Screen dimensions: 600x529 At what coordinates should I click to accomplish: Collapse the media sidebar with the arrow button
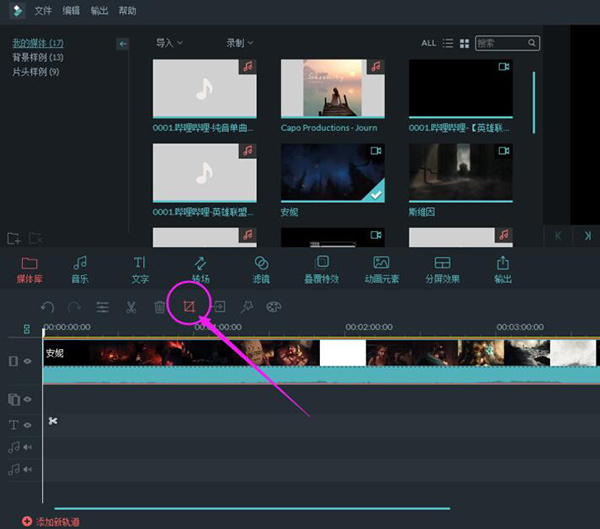point(123,44)
